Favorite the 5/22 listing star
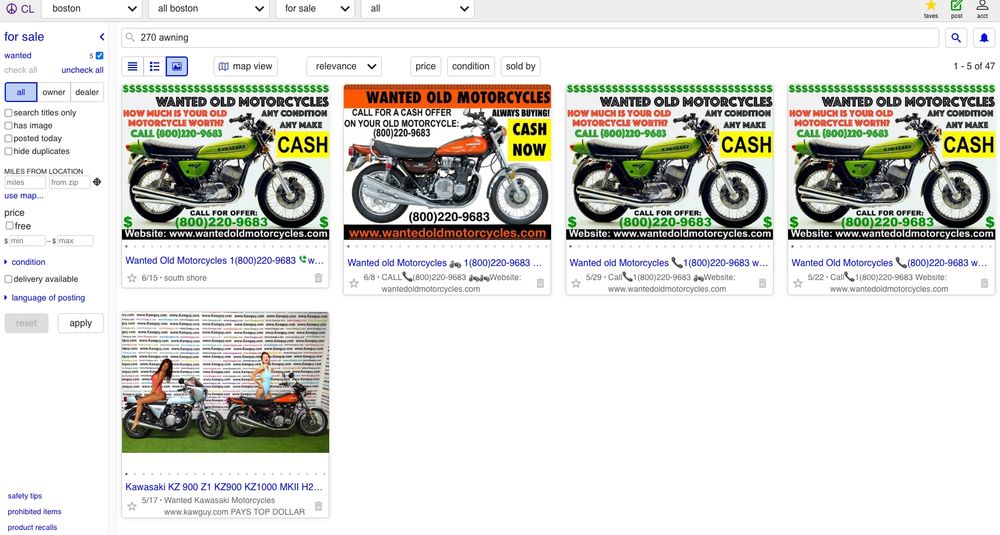Screen dimensions: 1000x535 click(x=798, y=283)
